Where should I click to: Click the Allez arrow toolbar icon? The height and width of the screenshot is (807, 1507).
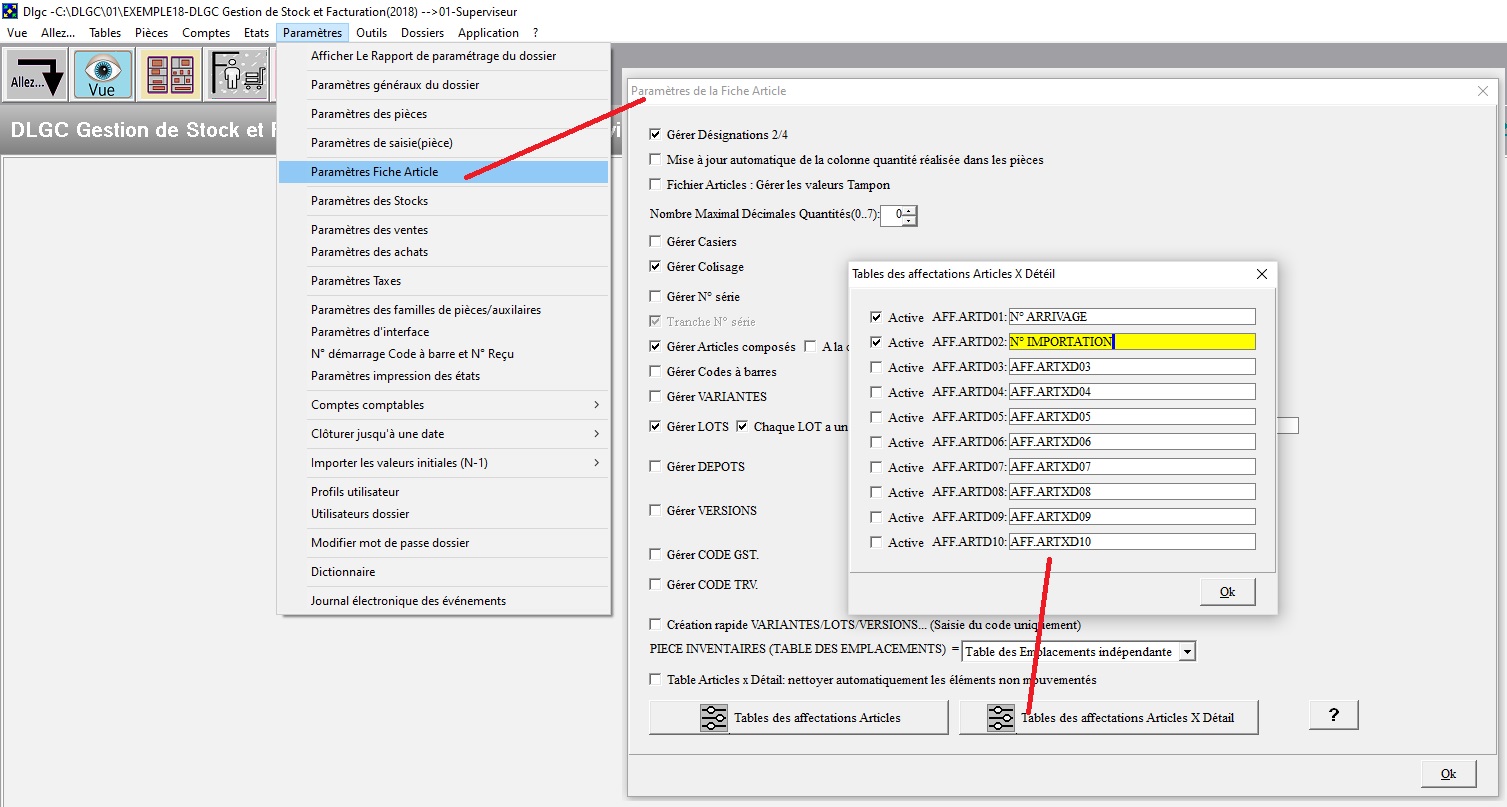point(37,75)
